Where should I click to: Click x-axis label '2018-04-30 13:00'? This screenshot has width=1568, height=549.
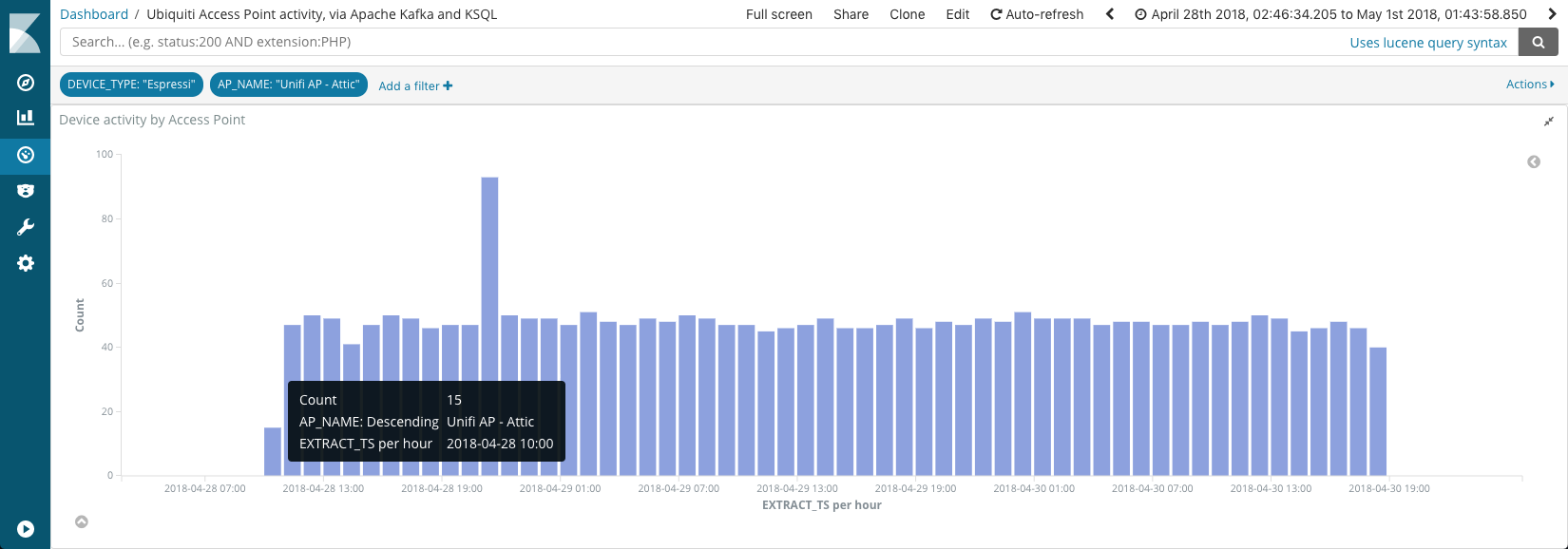point(1271,488)
